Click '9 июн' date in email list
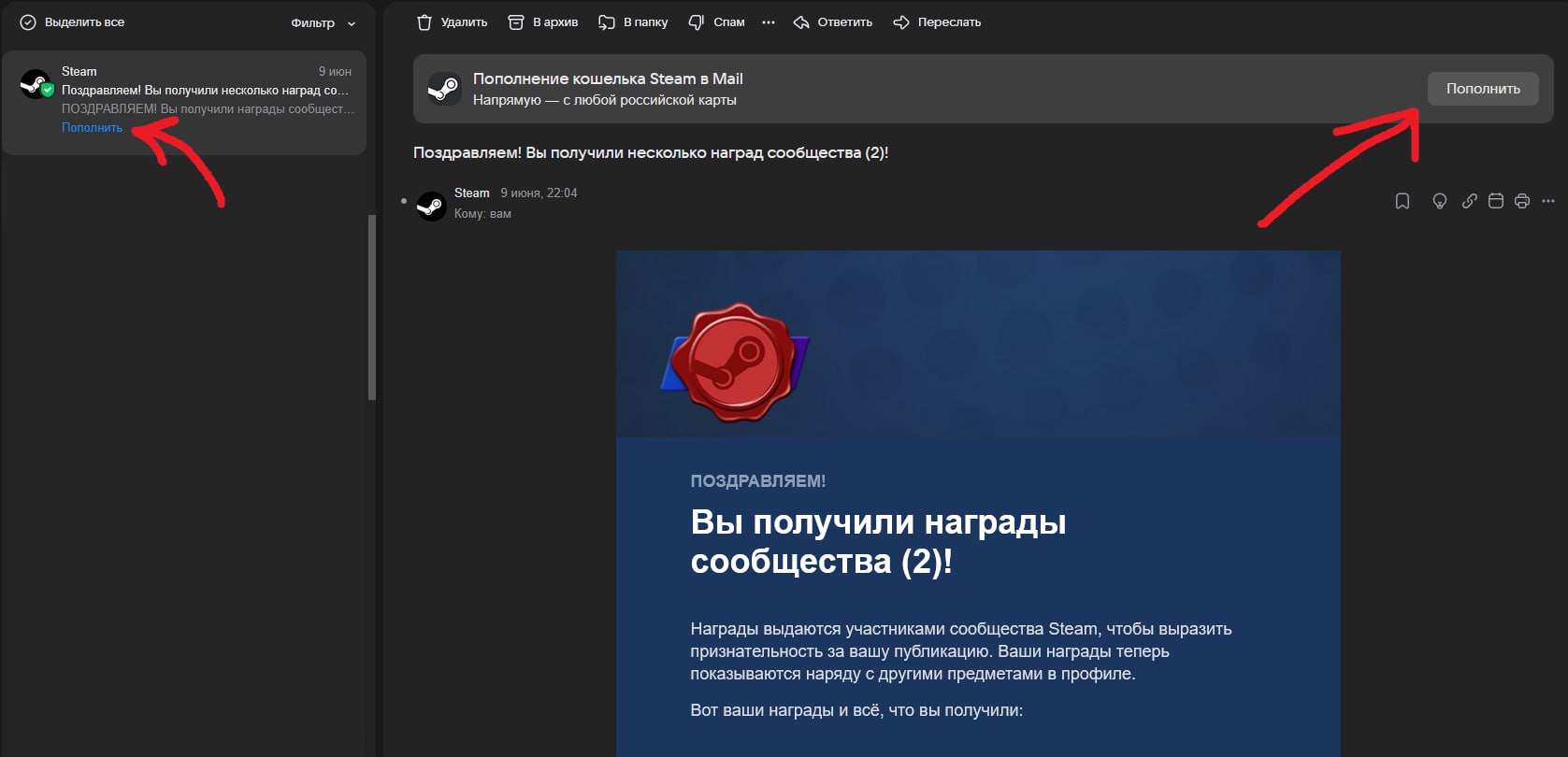 (335, 72)
